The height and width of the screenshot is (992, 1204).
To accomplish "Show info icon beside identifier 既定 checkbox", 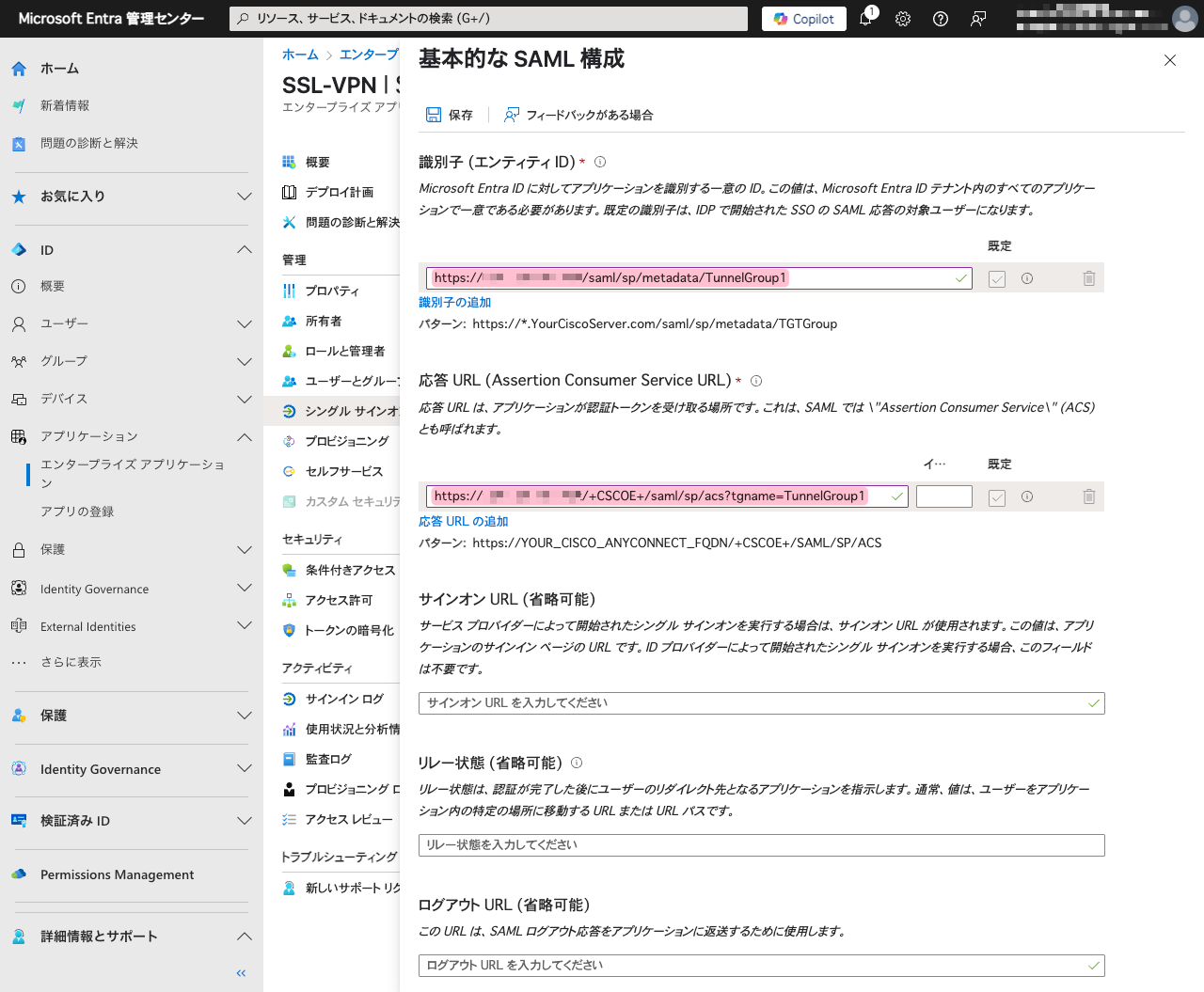I will (1027, 278).
